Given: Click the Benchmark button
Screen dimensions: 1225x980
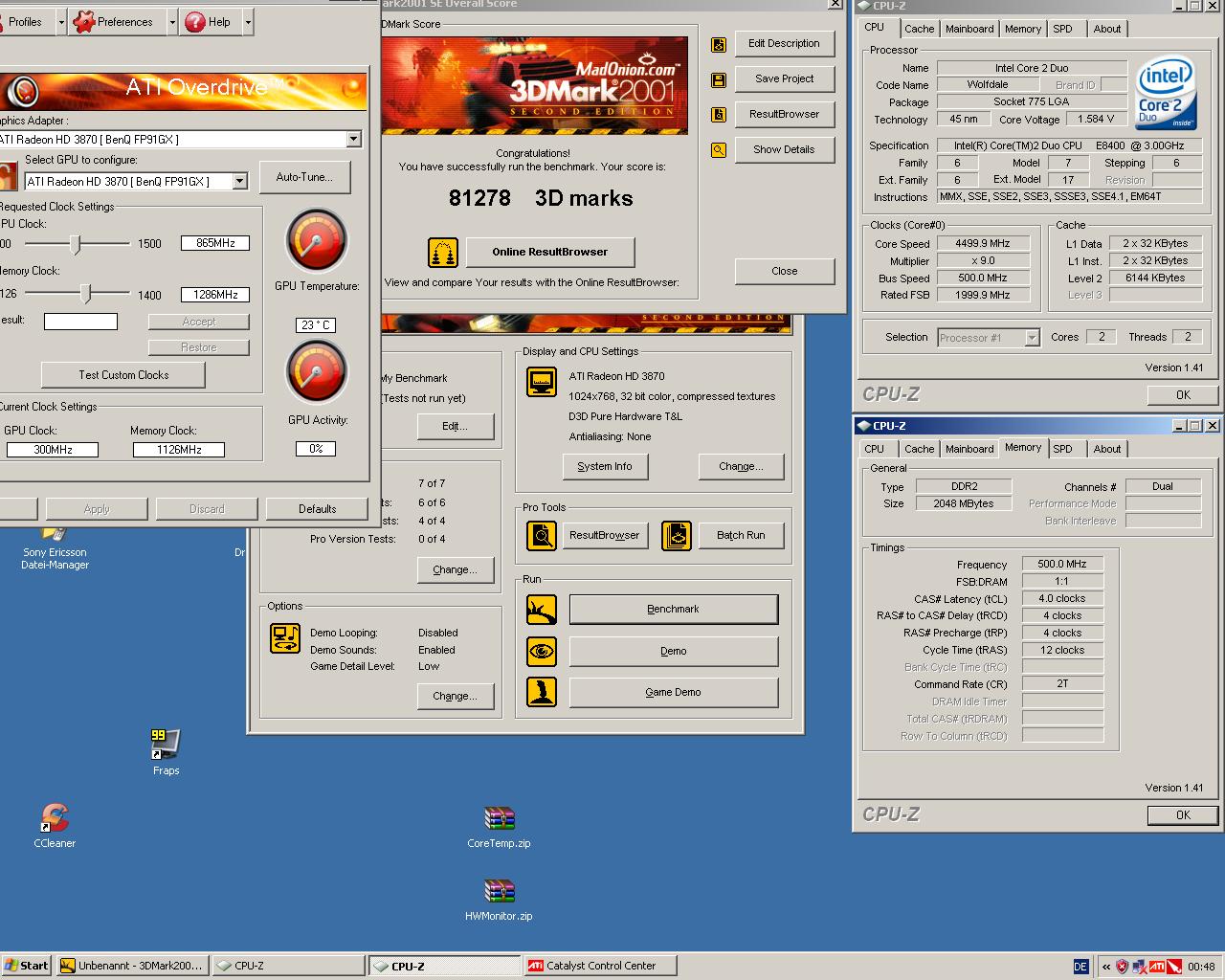Looking at the screenshot, I should (x=674, y=610).
